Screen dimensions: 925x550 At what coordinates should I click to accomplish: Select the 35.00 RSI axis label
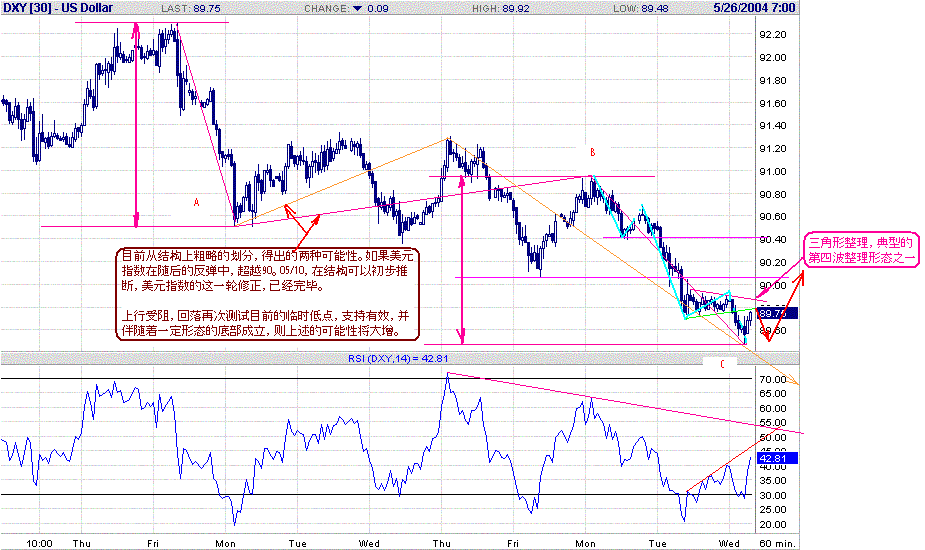point(772,481)
